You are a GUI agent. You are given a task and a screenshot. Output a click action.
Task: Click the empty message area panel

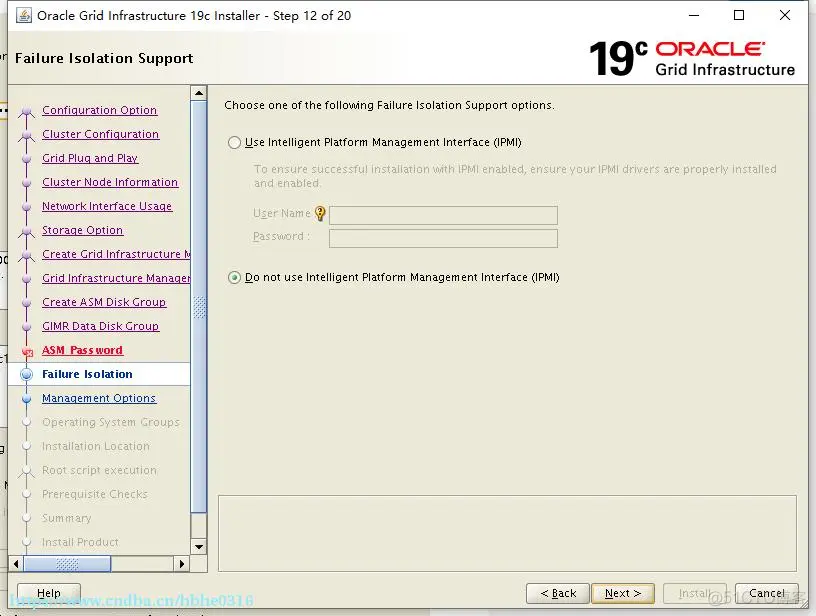point(507,533)
